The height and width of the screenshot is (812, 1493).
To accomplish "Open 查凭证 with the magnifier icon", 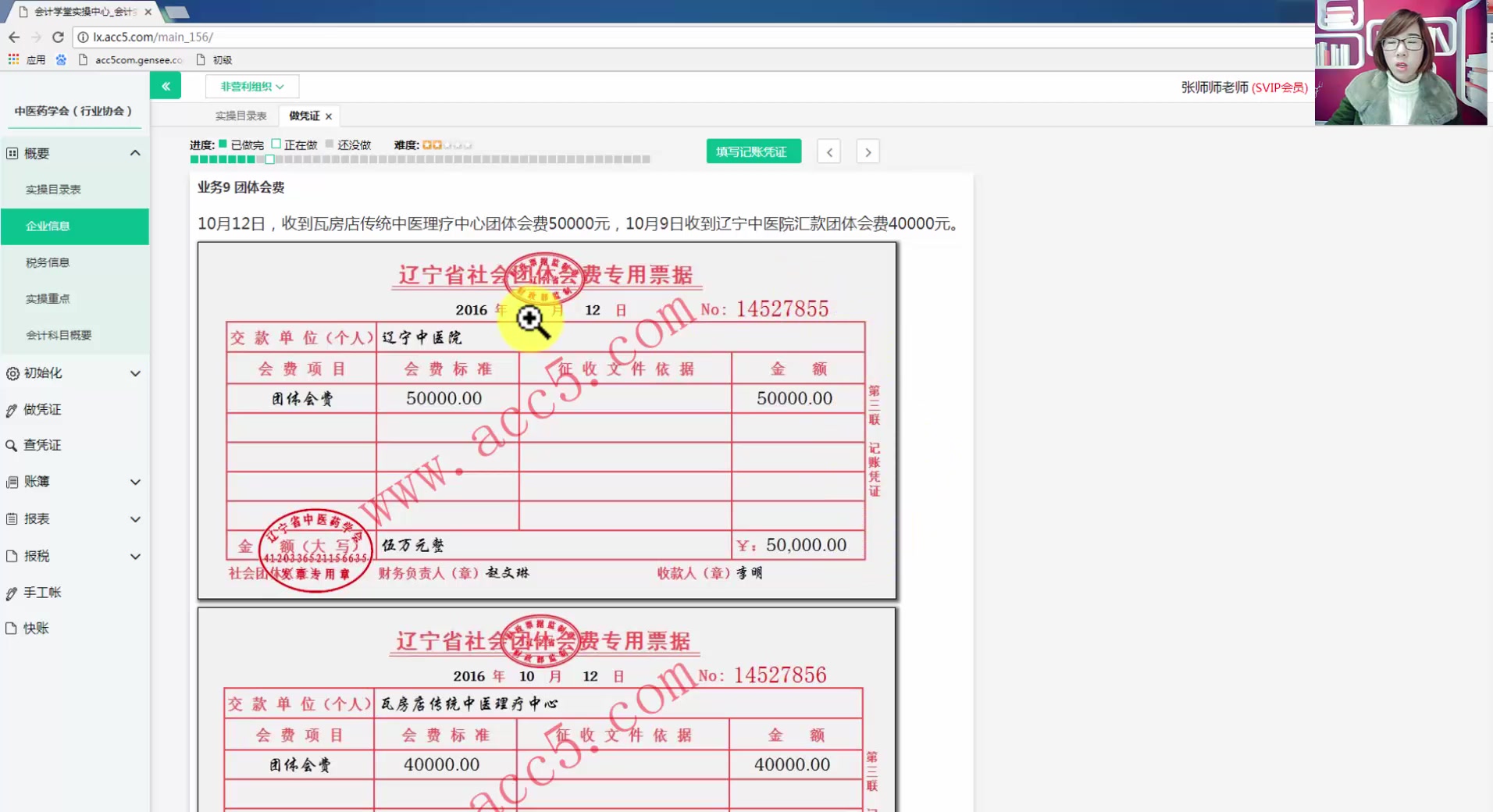I will [x=11, y=445].
